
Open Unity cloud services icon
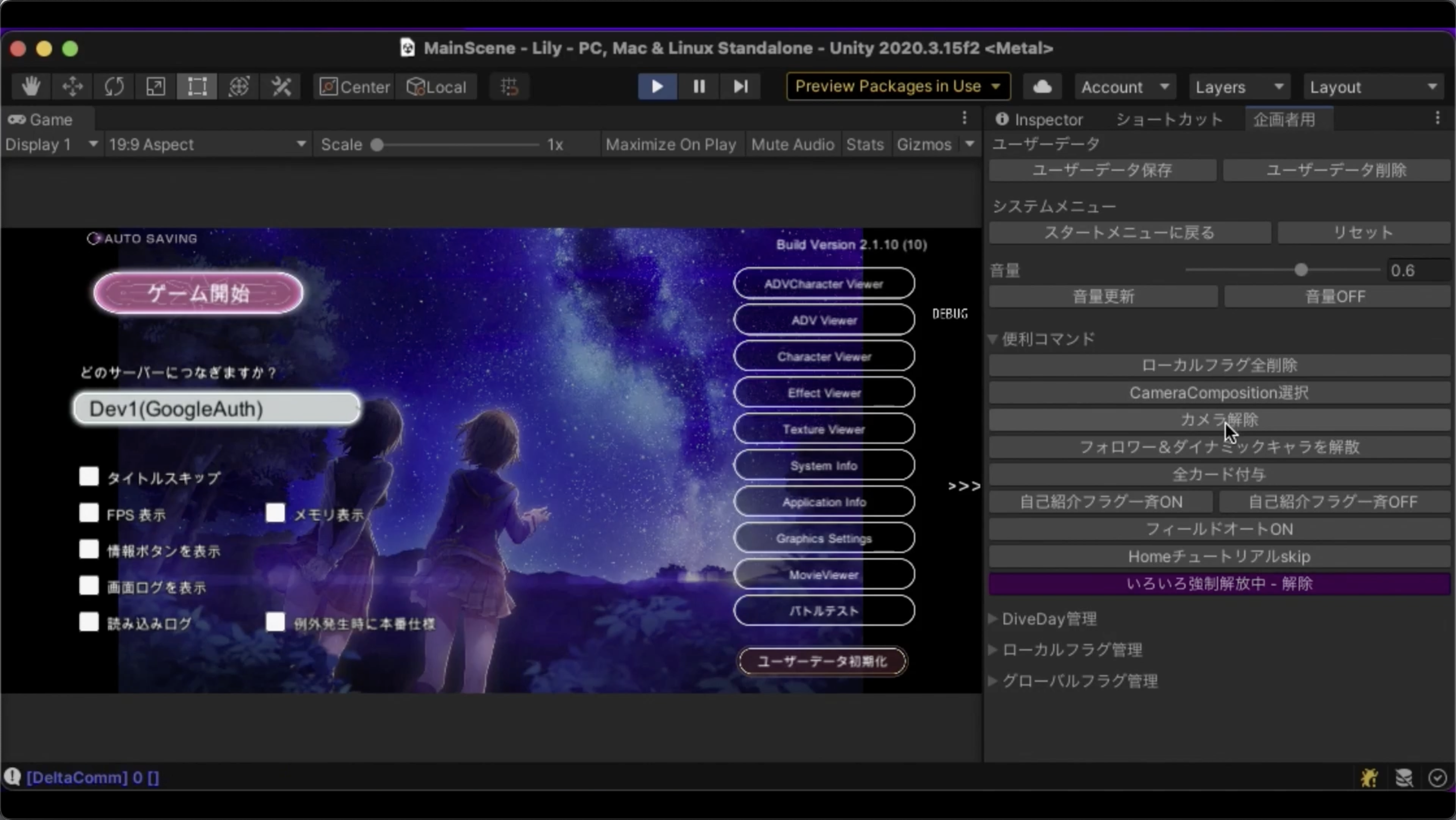[1042, 86]
